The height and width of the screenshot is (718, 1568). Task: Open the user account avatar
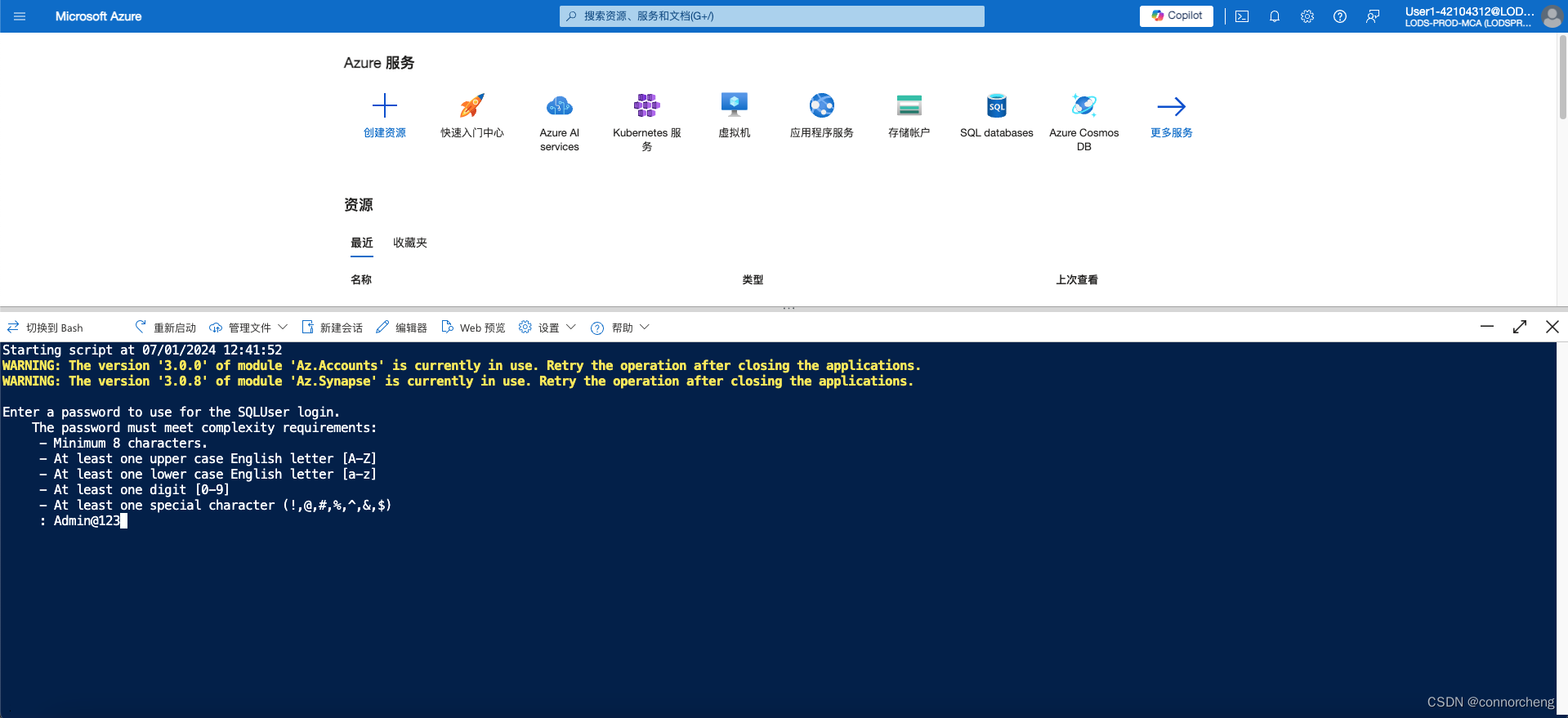click(x=1552, y=16)
